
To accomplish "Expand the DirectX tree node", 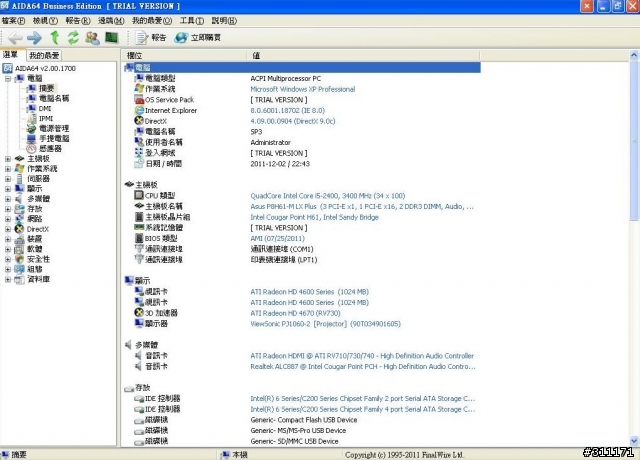I will click(x=8, y=229).
